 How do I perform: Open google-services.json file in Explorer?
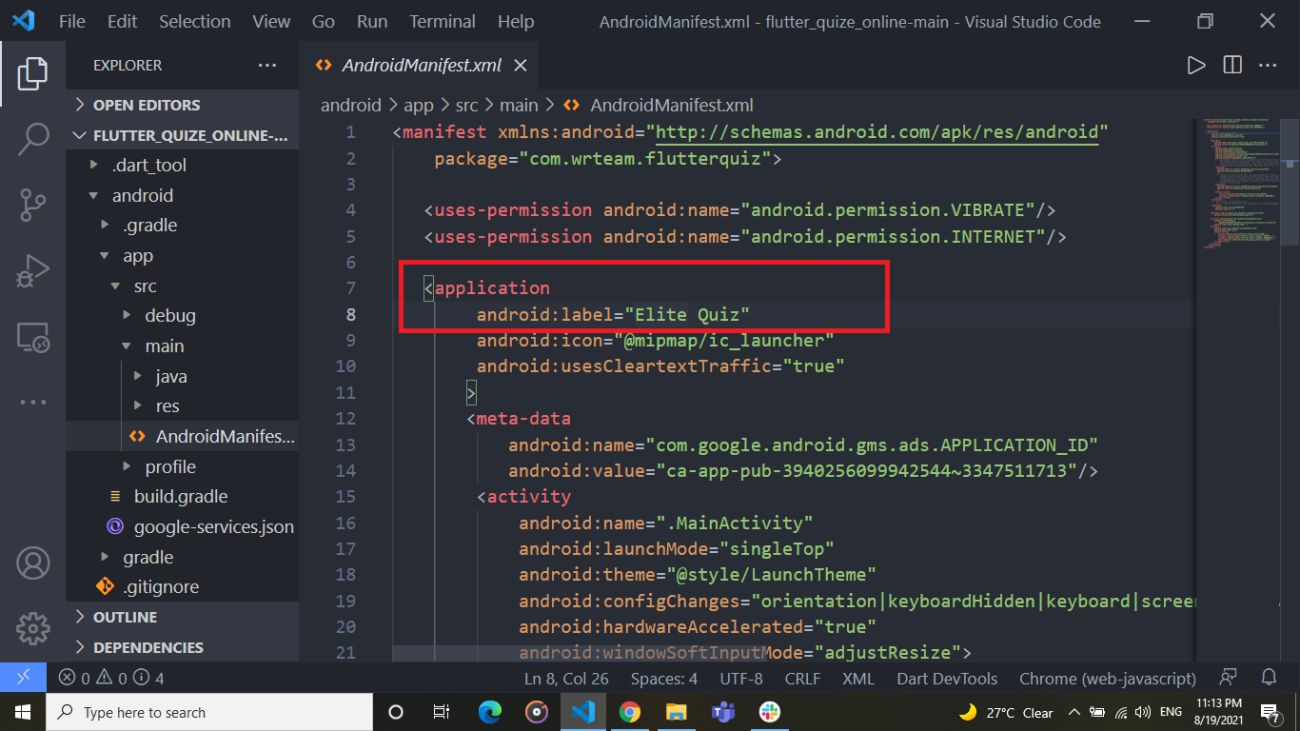point(213,526)
